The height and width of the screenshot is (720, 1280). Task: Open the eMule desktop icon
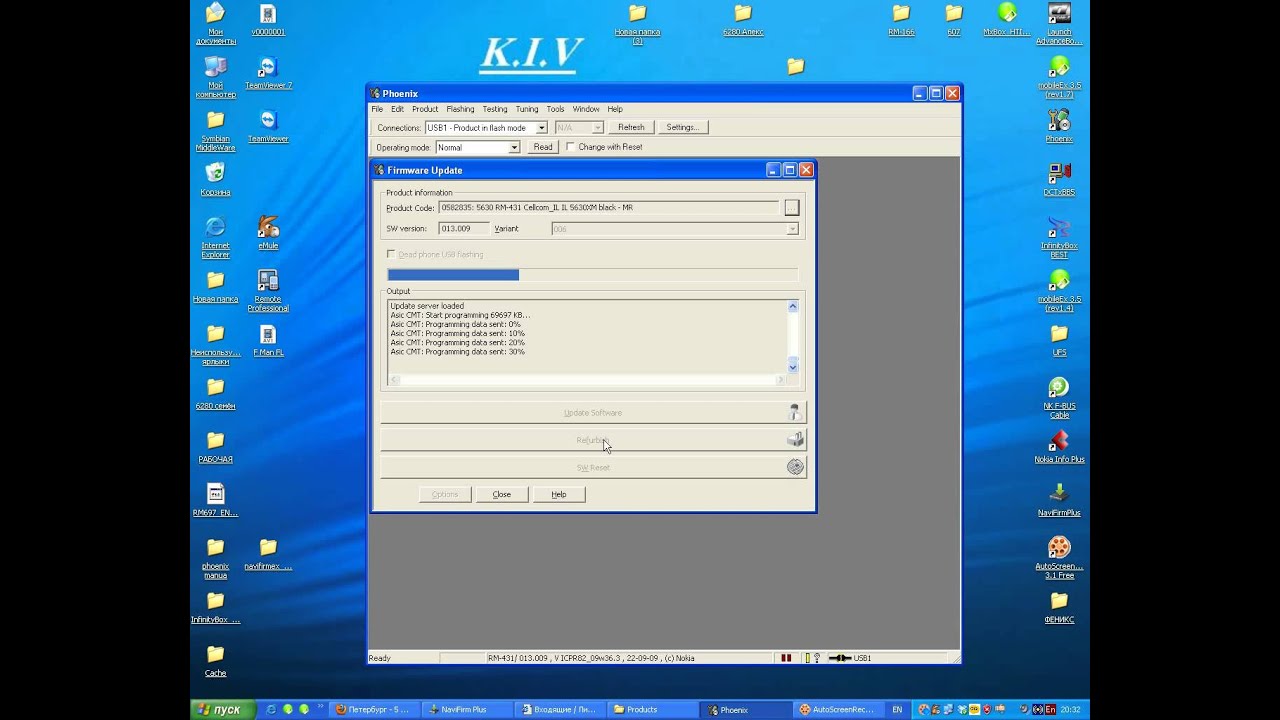click(268, 232)
